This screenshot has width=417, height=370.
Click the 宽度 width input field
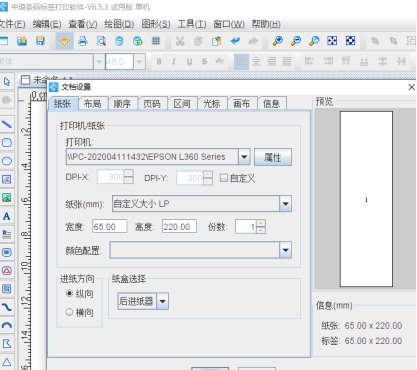click(110, 227)
